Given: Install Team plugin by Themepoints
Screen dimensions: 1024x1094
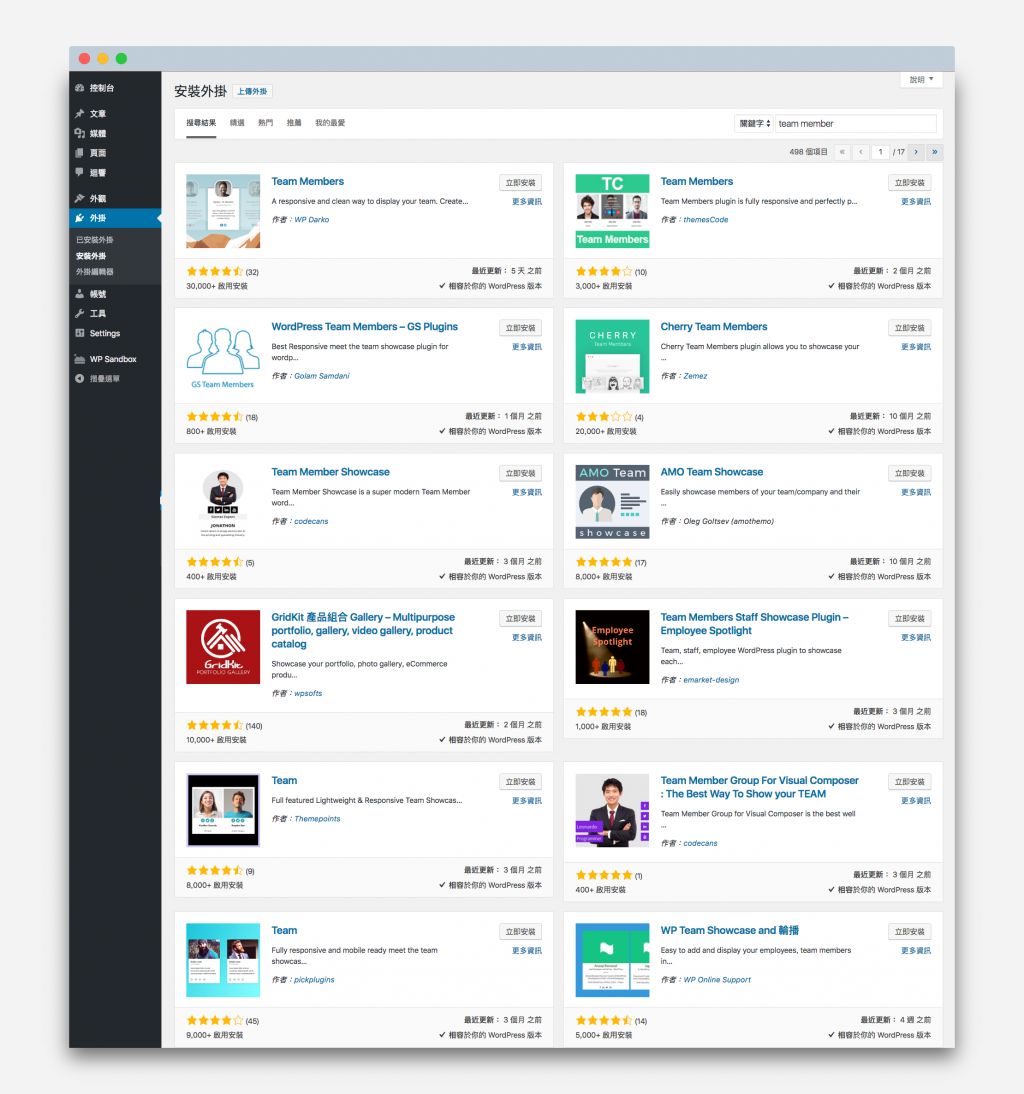Looking at the screenshot, I should 520,781.
